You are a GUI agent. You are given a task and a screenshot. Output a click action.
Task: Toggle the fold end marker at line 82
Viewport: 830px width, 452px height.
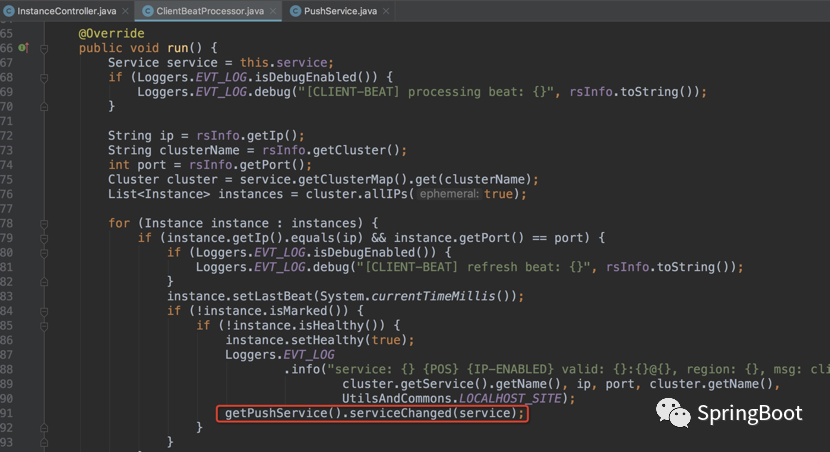point(44,282)
